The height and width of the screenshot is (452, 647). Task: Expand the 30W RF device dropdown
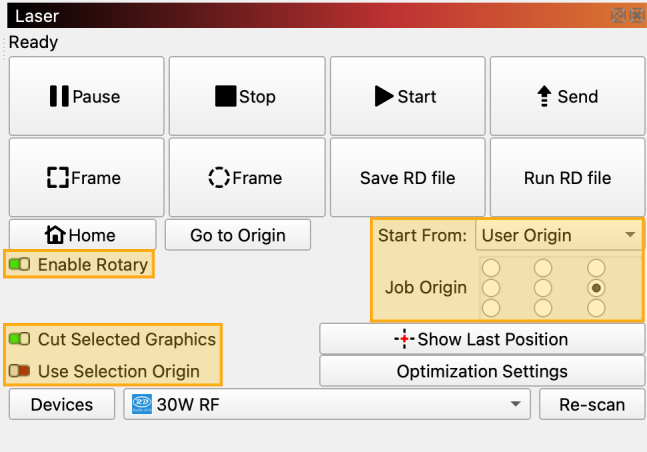326,405
